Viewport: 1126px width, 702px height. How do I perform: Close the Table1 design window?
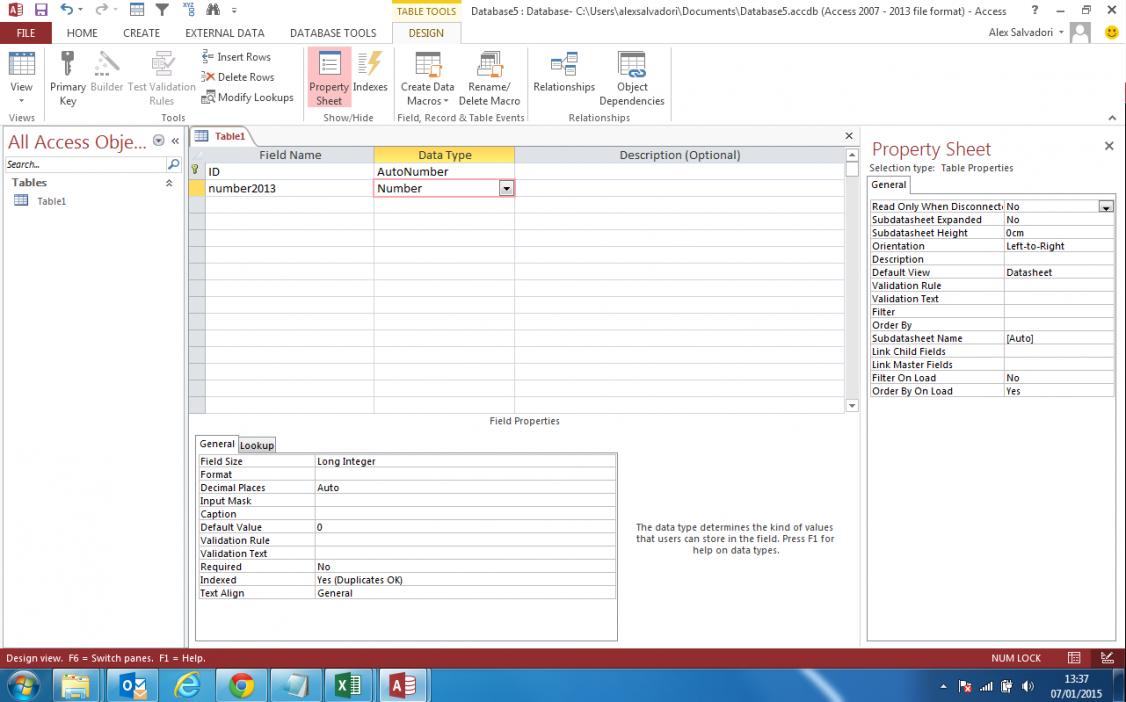[x=849, y=136]
